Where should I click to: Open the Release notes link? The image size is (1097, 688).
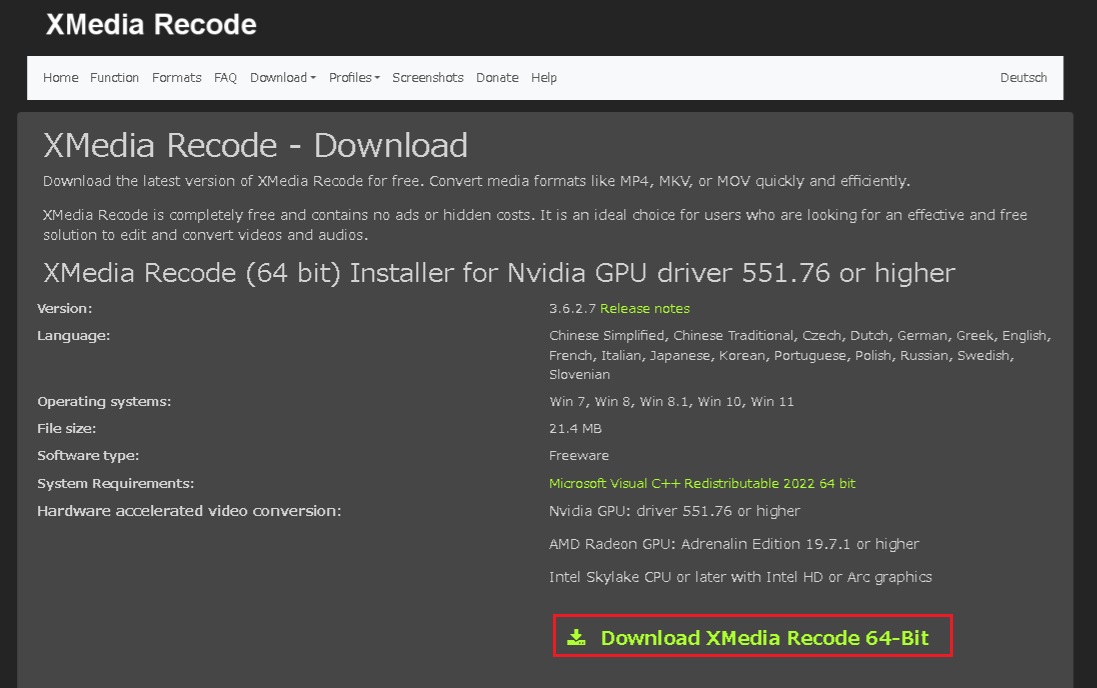tap(644, 309)
